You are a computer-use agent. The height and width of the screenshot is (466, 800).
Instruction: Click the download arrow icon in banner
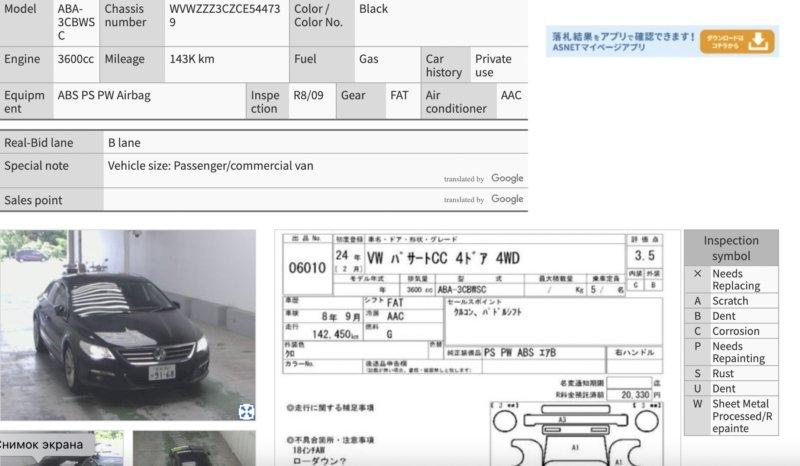tap(759, 40)
